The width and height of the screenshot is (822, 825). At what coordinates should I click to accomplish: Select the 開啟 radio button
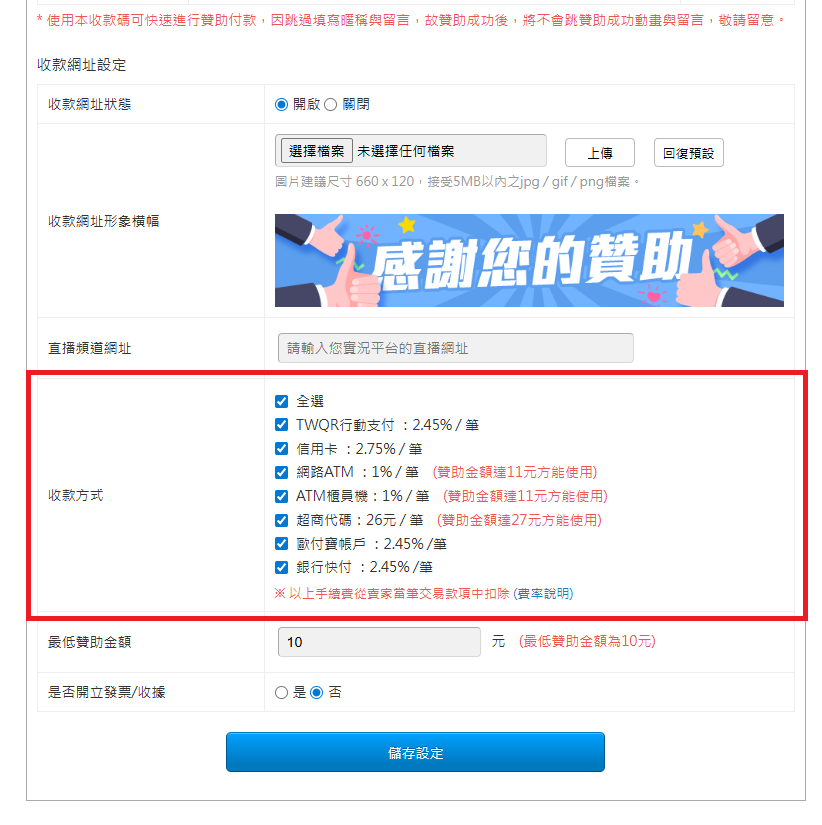[x=282, y=105]
